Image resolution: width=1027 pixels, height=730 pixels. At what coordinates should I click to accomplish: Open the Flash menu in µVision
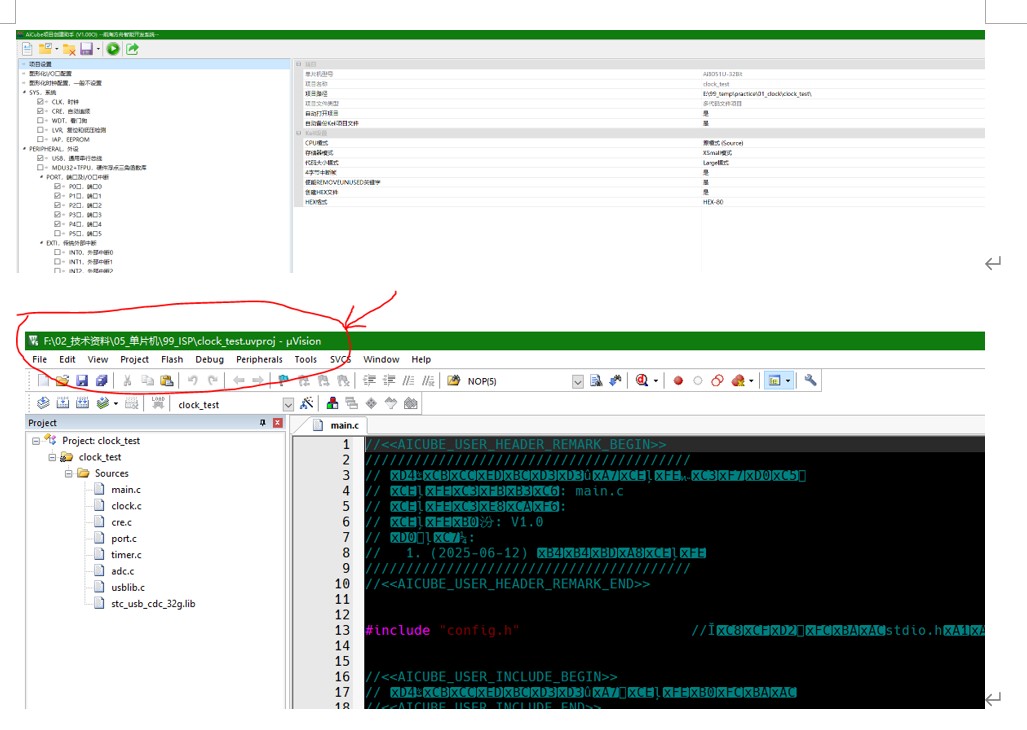[172, 359]
